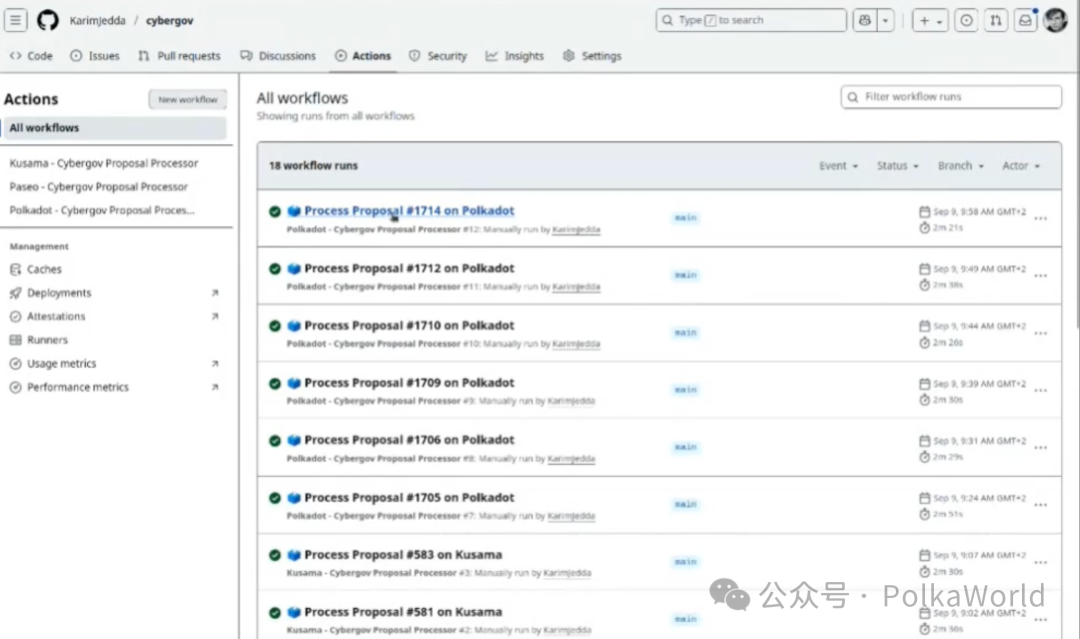The width and height of the screenshot is (1080, 639).
Task: Open Attestations under Management
Action: click(x=56, y=316)
